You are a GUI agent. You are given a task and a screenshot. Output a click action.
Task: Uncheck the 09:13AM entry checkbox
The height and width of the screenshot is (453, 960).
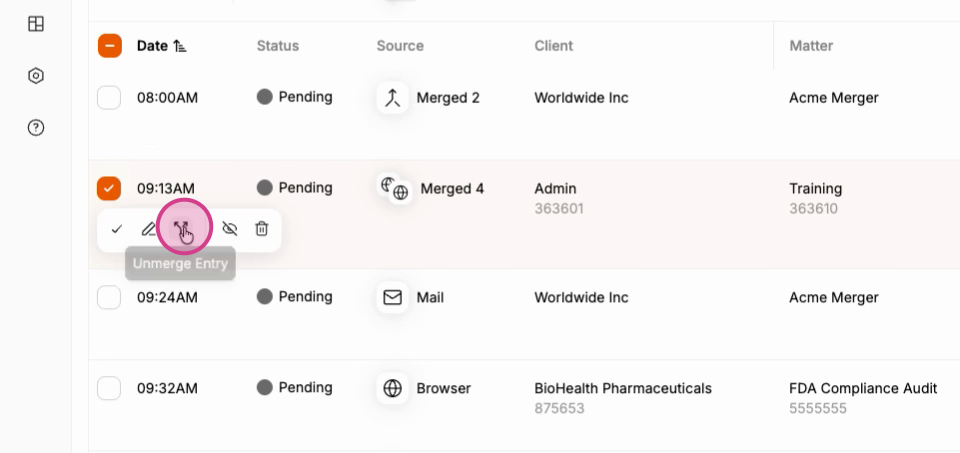point(109,189)
